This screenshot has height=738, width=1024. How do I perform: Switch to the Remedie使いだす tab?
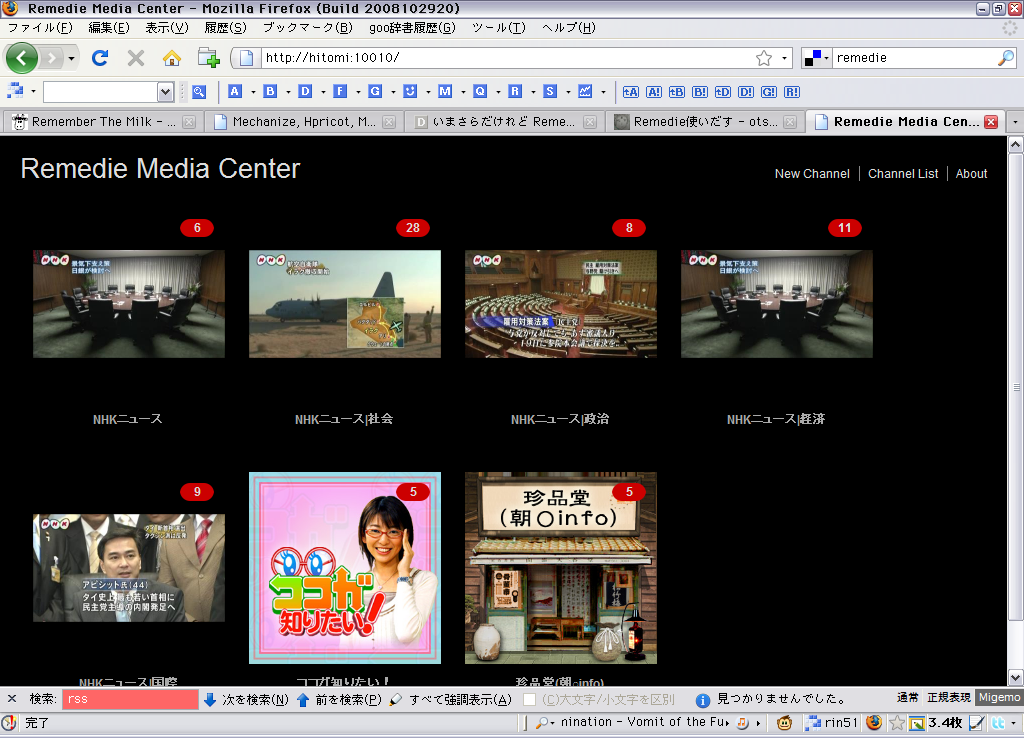705,122
